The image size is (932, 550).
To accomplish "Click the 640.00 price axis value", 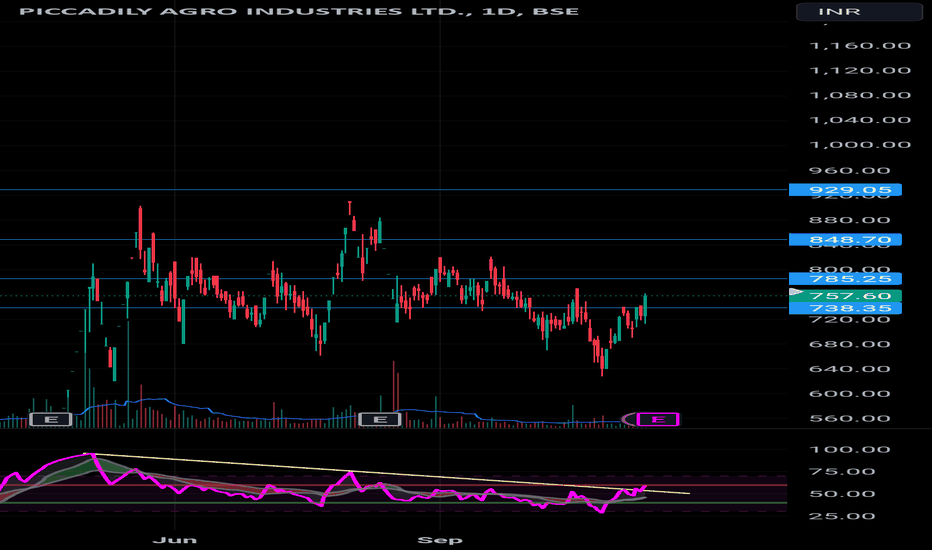I will pyautogui.click(x=850, y=369).
